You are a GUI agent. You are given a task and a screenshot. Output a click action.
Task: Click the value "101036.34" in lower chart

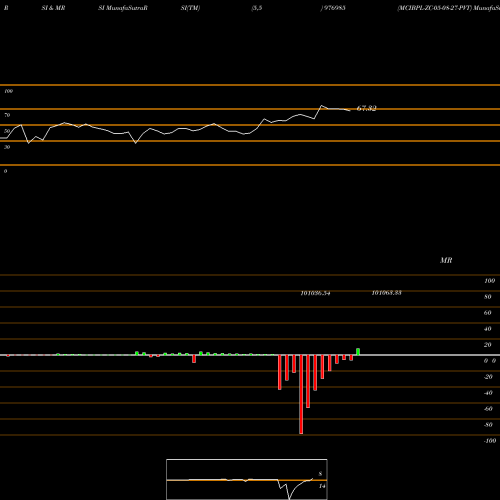(315, 293)
